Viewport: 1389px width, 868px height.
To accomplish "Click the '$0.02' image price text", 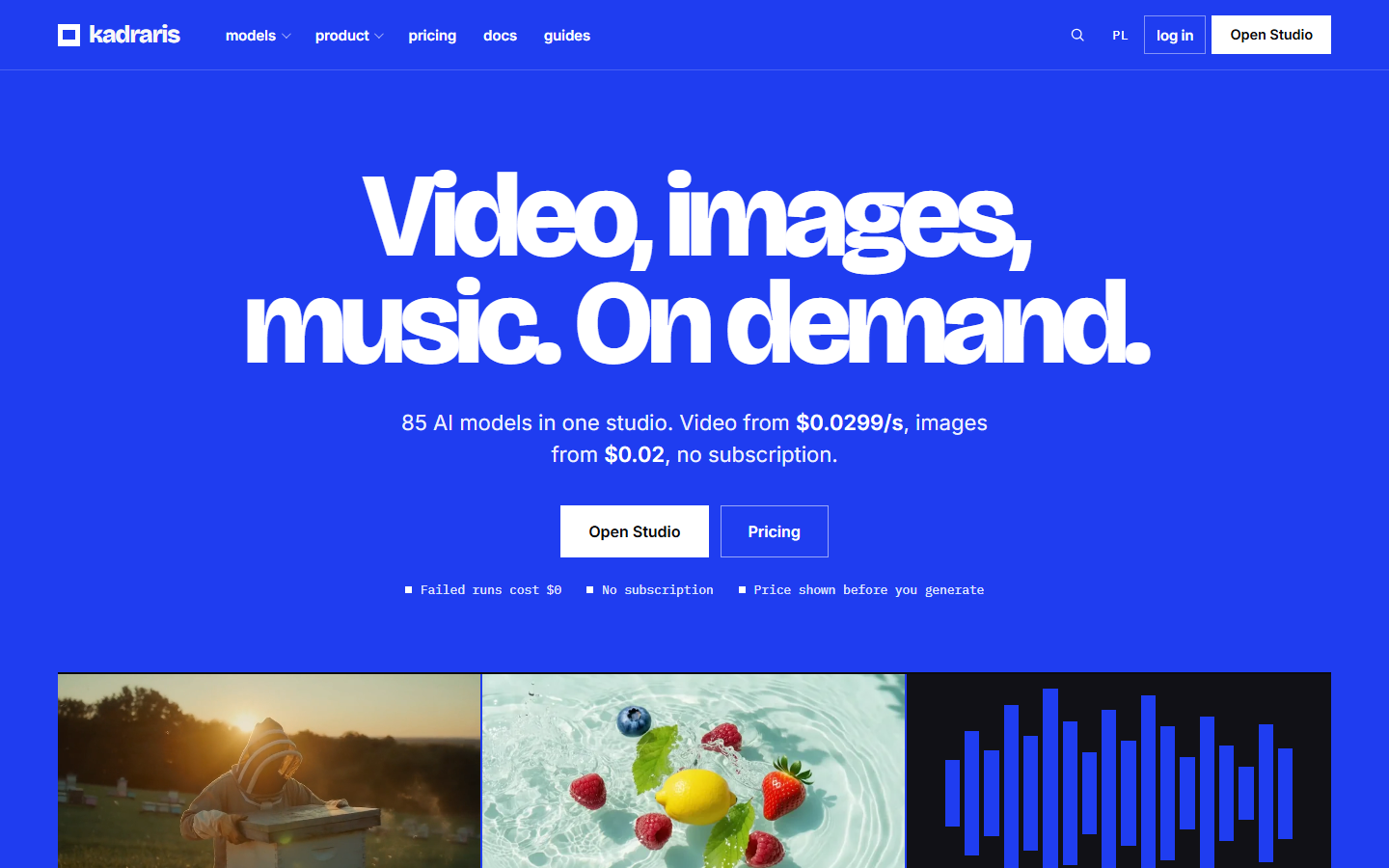I will click(635, 454).
